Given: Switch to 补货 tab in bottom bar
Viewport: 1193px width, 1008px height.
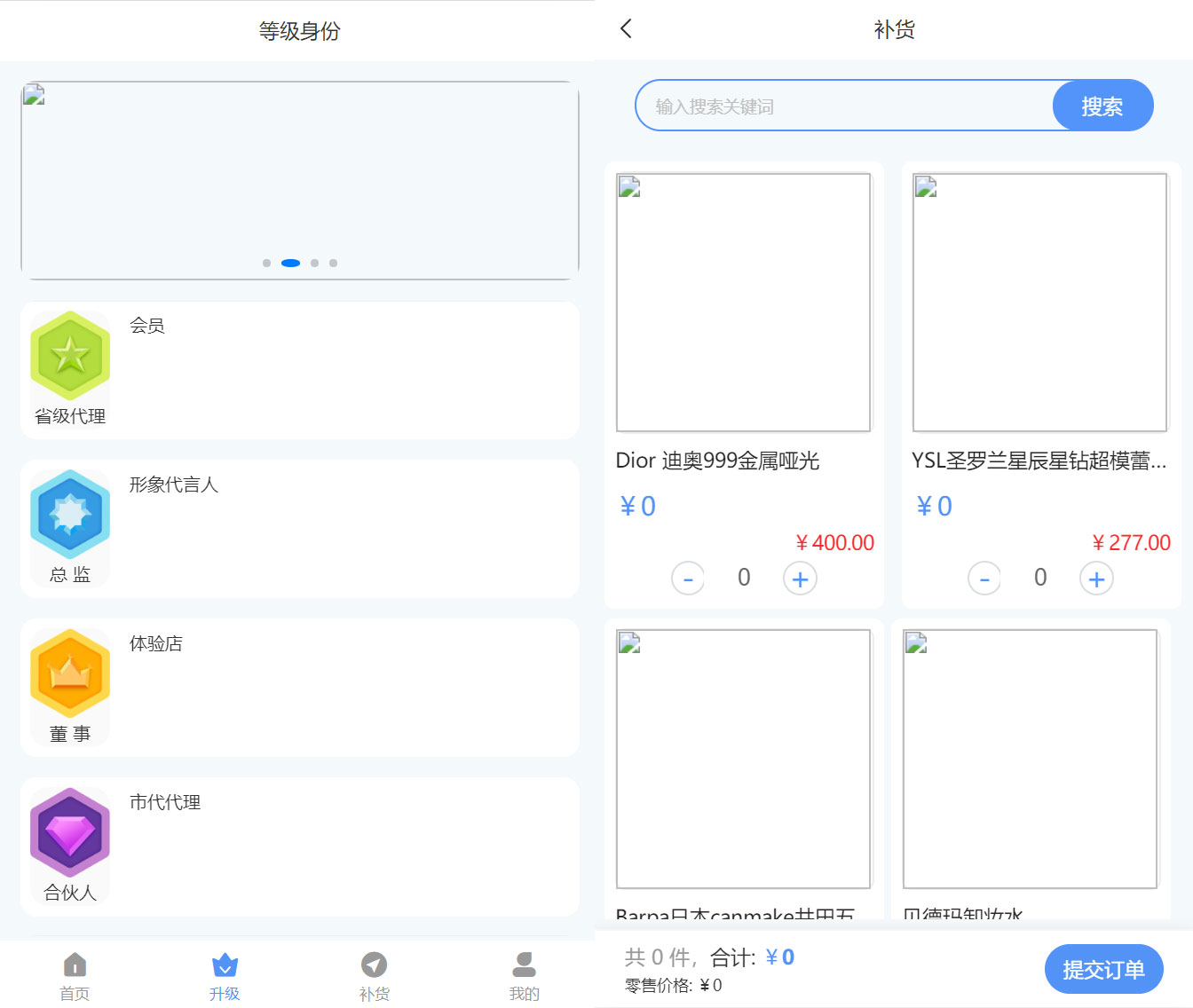Looking at the screenshot, I should pos(375,975).
